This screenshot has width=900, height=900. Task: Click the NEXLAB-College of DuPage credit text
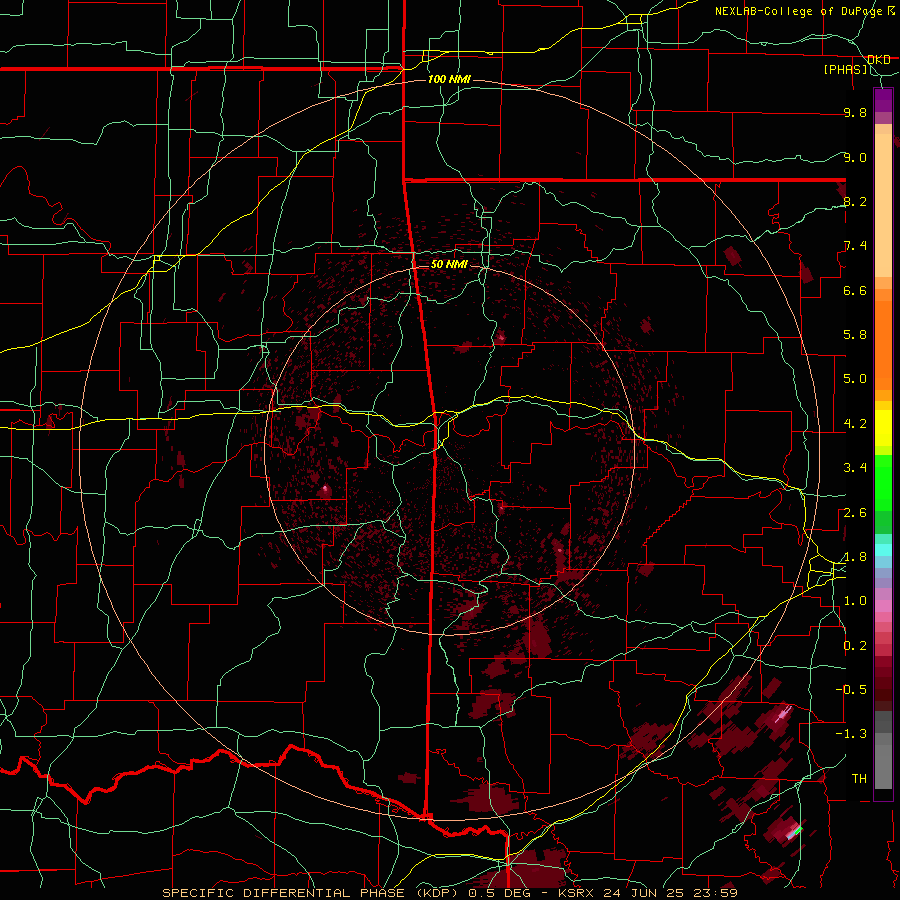tap(800, 11)
